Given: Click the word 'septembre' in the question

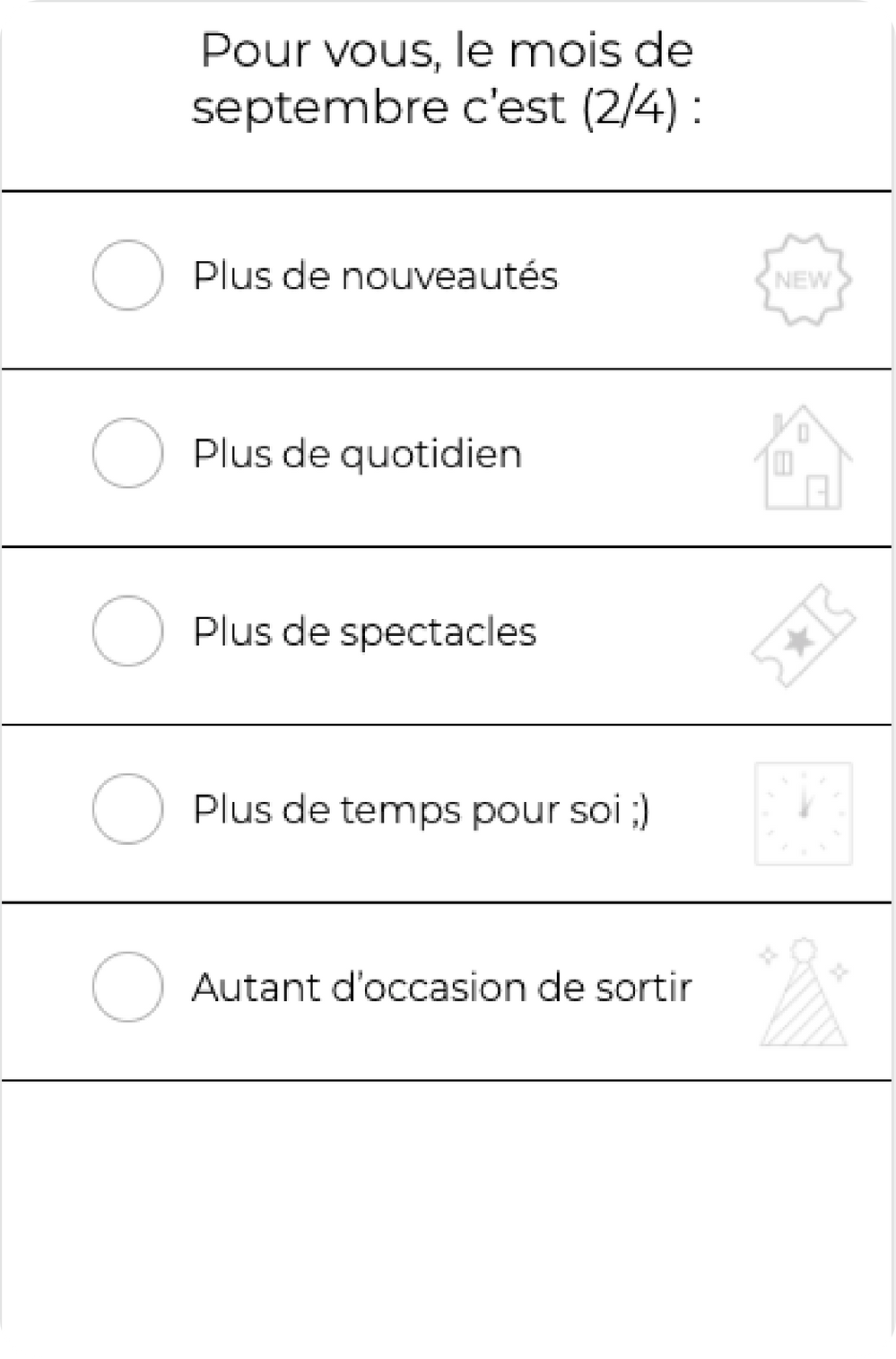Looking at the screenshot, I should [319, 109].
